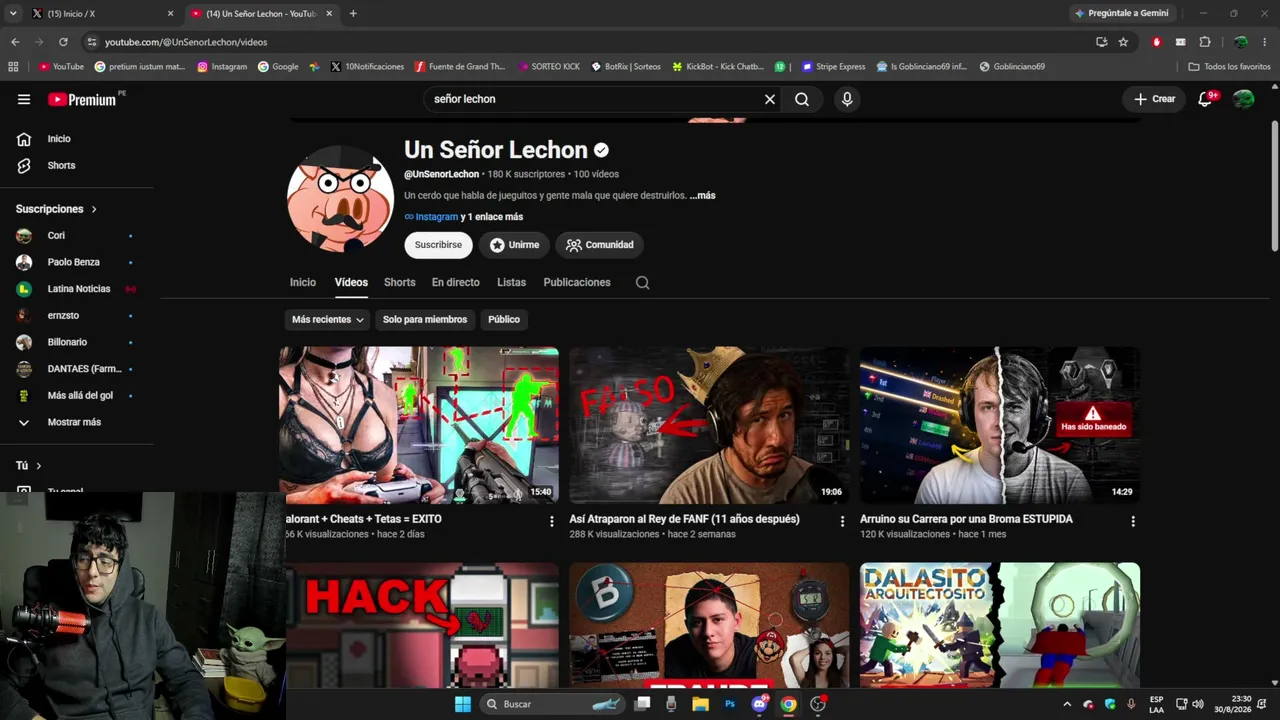The width and height of the screenshot is (1280, 720).
Task: Run the search with the magnifier button
Action: tap(802, 99)
